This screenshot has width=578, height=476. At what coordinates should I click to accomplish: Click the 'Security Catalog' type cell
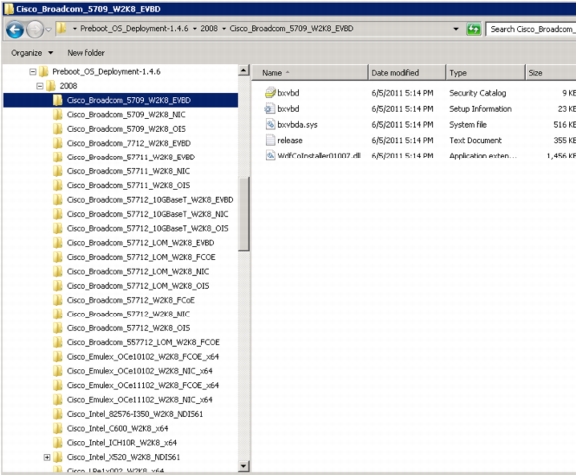(477, 93)
